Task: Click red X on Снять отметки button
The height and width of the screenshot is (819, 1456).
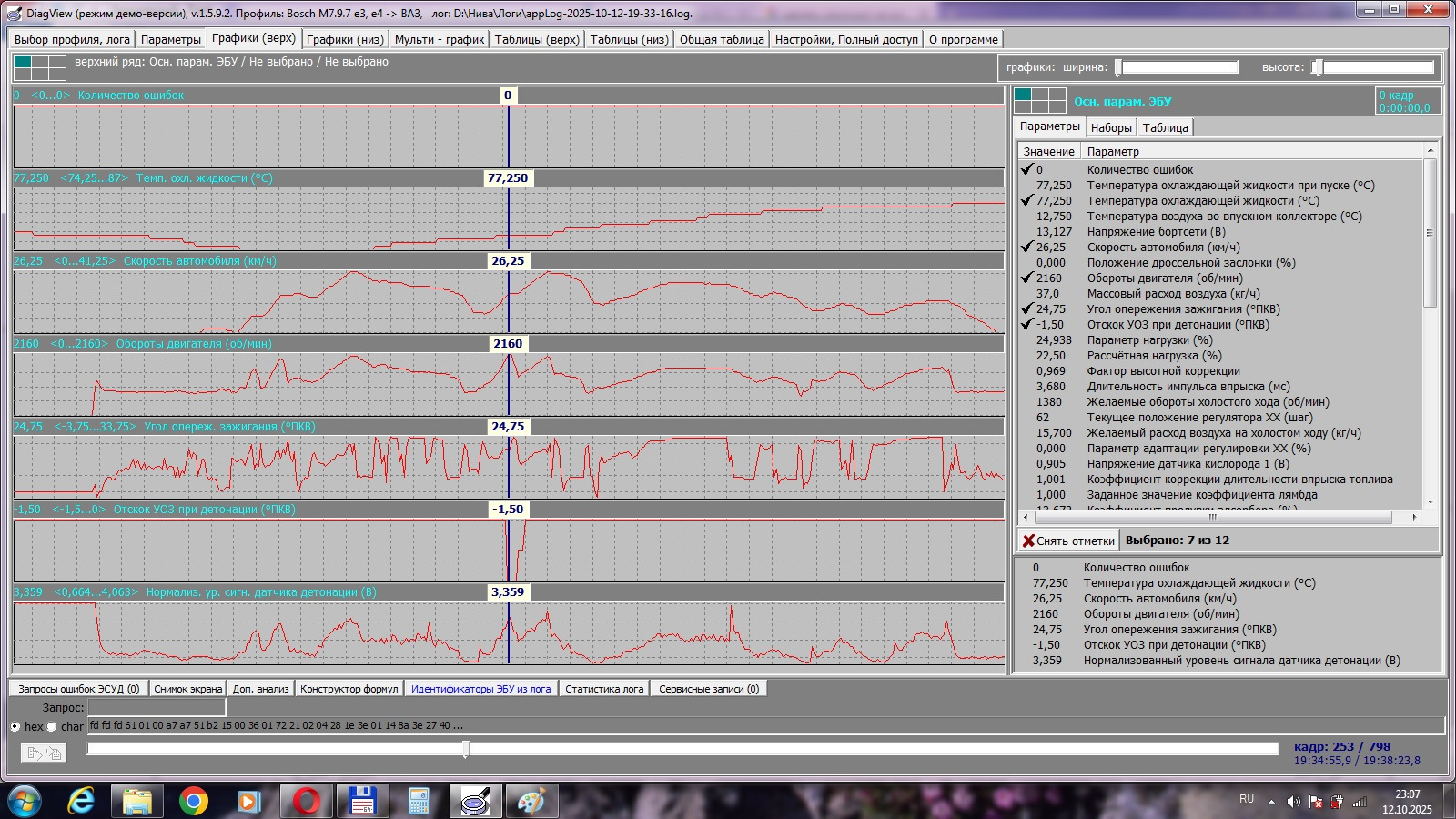Action: [1028, 541]
